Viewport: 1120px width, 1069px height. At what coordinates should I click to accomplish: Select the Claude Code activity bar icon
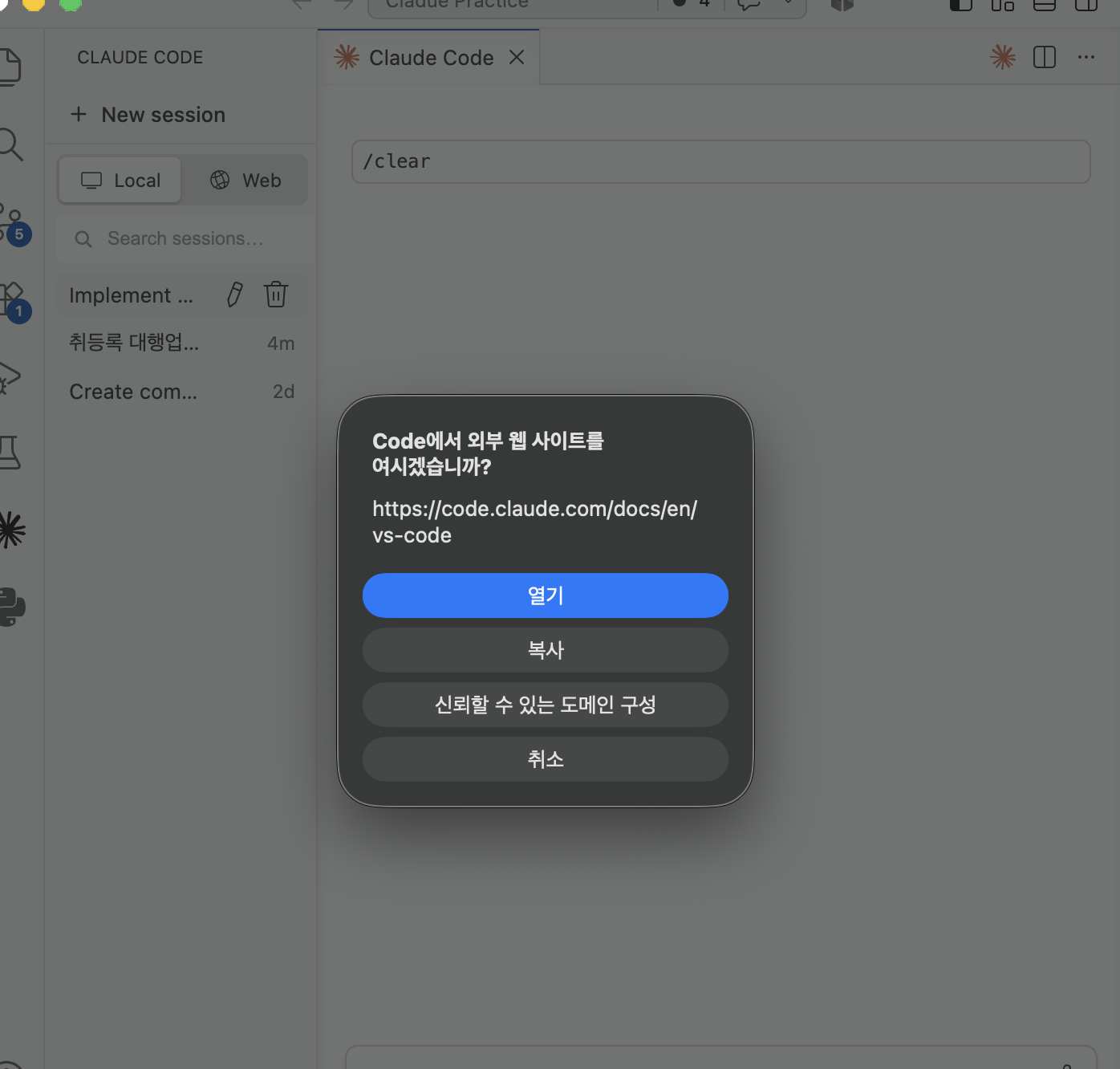11,530
